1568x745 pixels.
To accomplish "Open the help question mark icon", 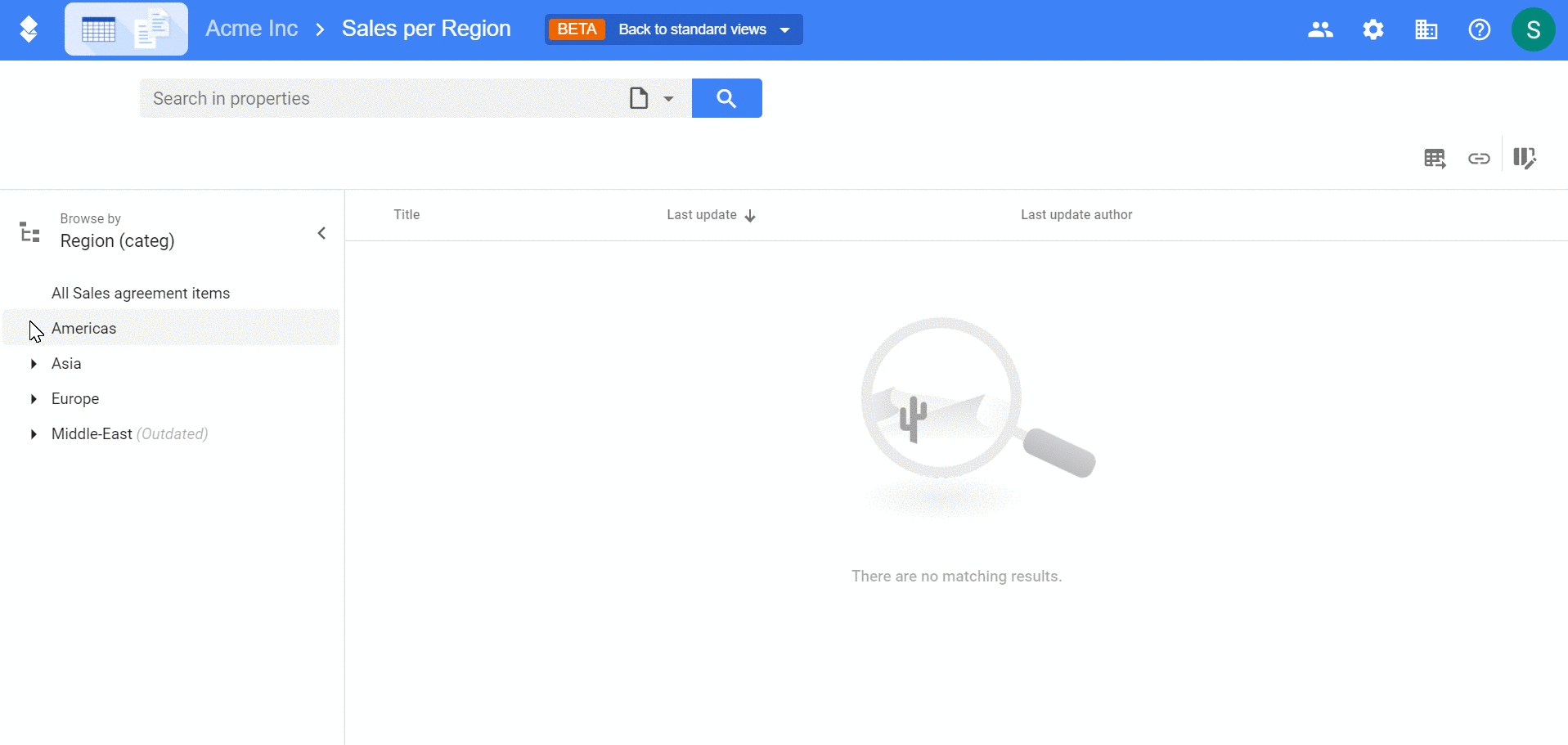I will tap(1480, 29).
